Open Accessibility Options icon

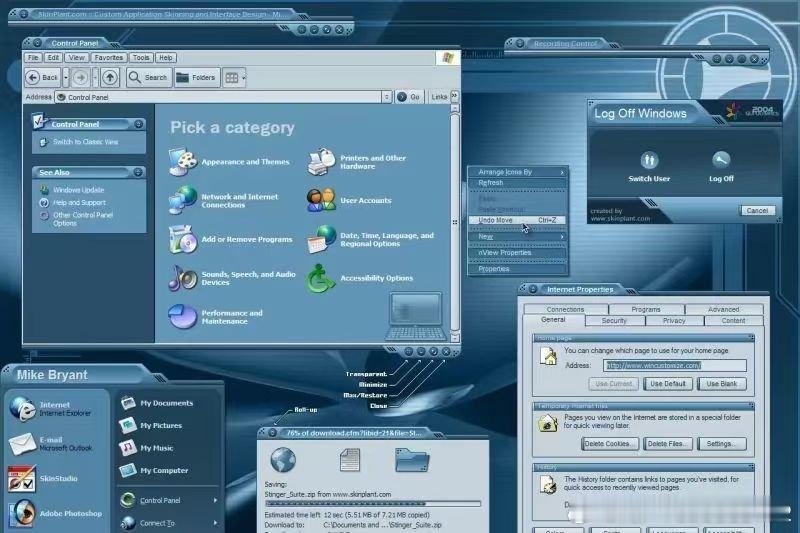click(321, 278)
